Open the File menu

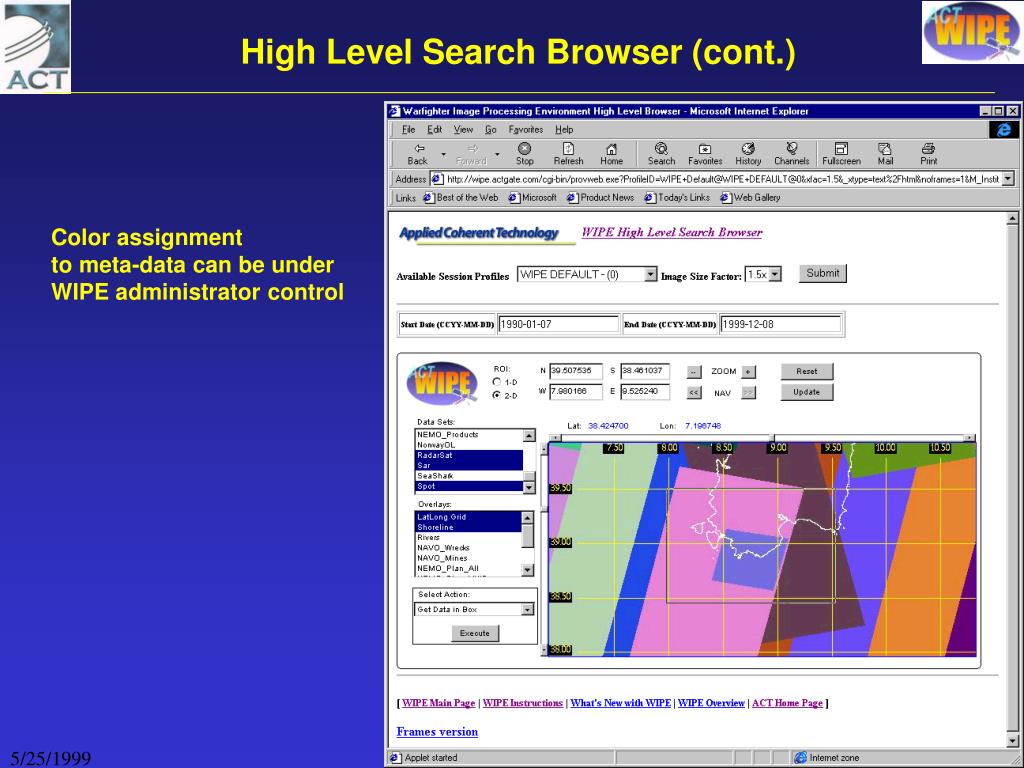click(x=409, y=129)
